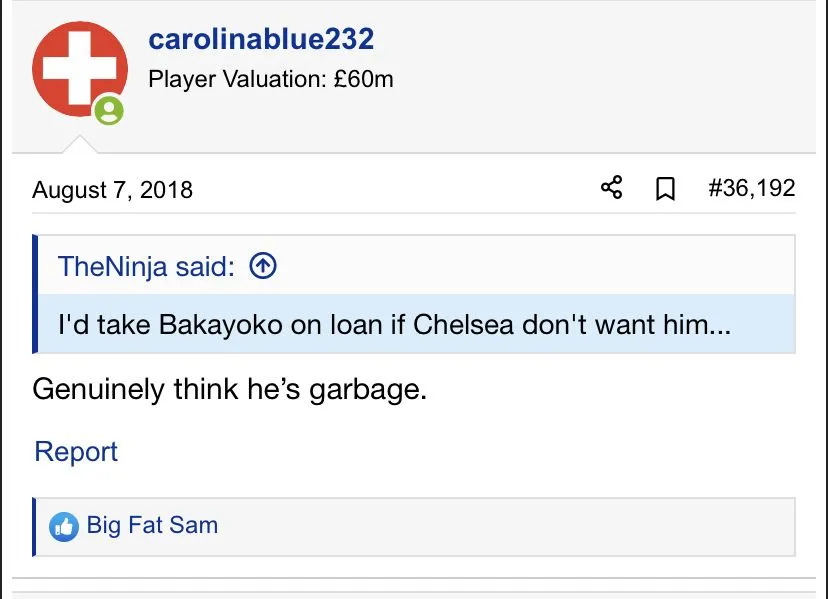
Task: Click the August 7, 2018 post date
Action: (x=112, y=189)
